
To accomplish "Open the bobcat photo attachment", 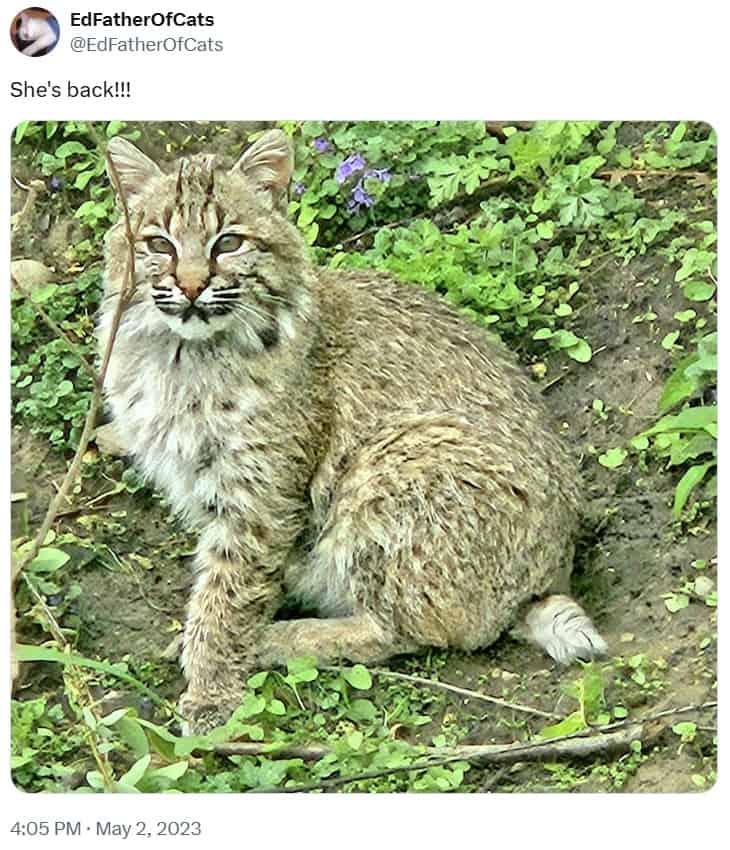I will [x=364, y=456].
